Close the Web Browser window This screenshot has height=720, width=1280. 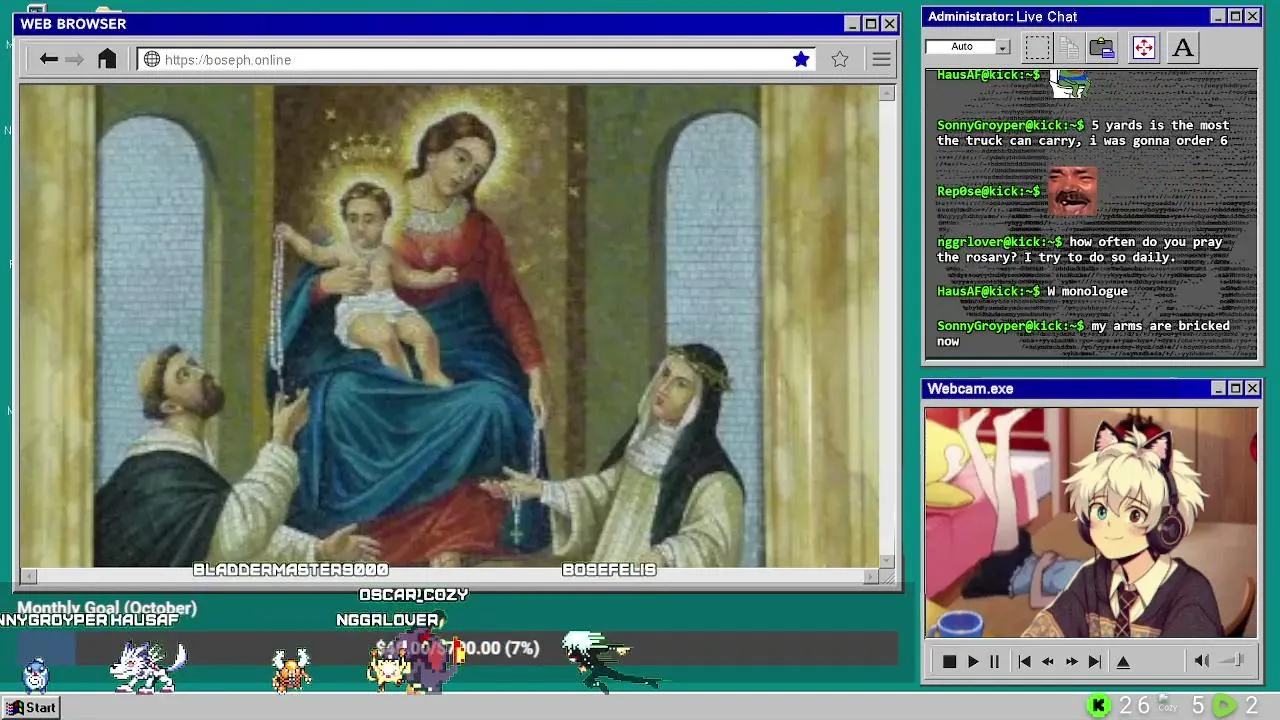coord(889,24)
